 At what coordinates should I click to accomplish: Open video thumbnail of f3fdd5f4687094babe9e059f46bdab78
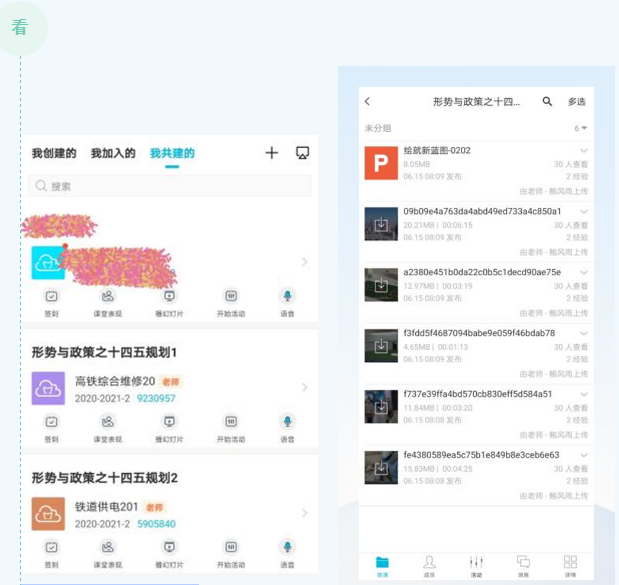[381, 345]
